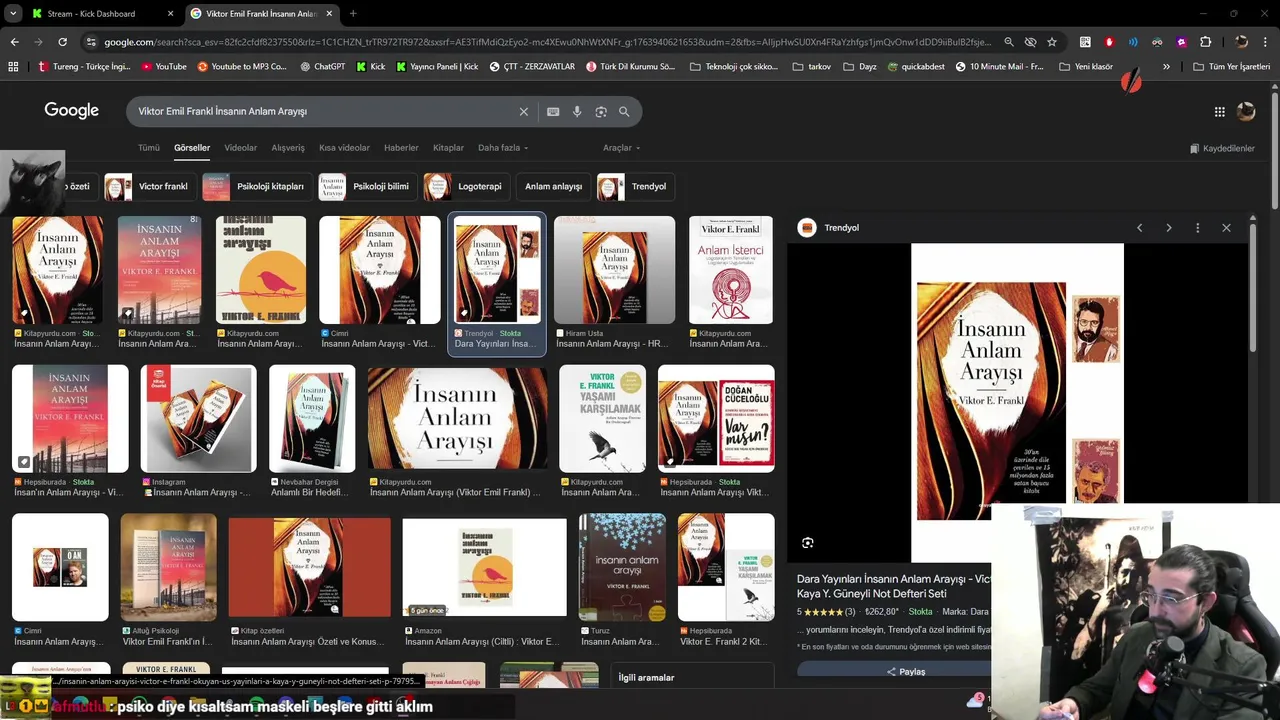
Task: Clear the Google search box text
Action: coord(523,112)
